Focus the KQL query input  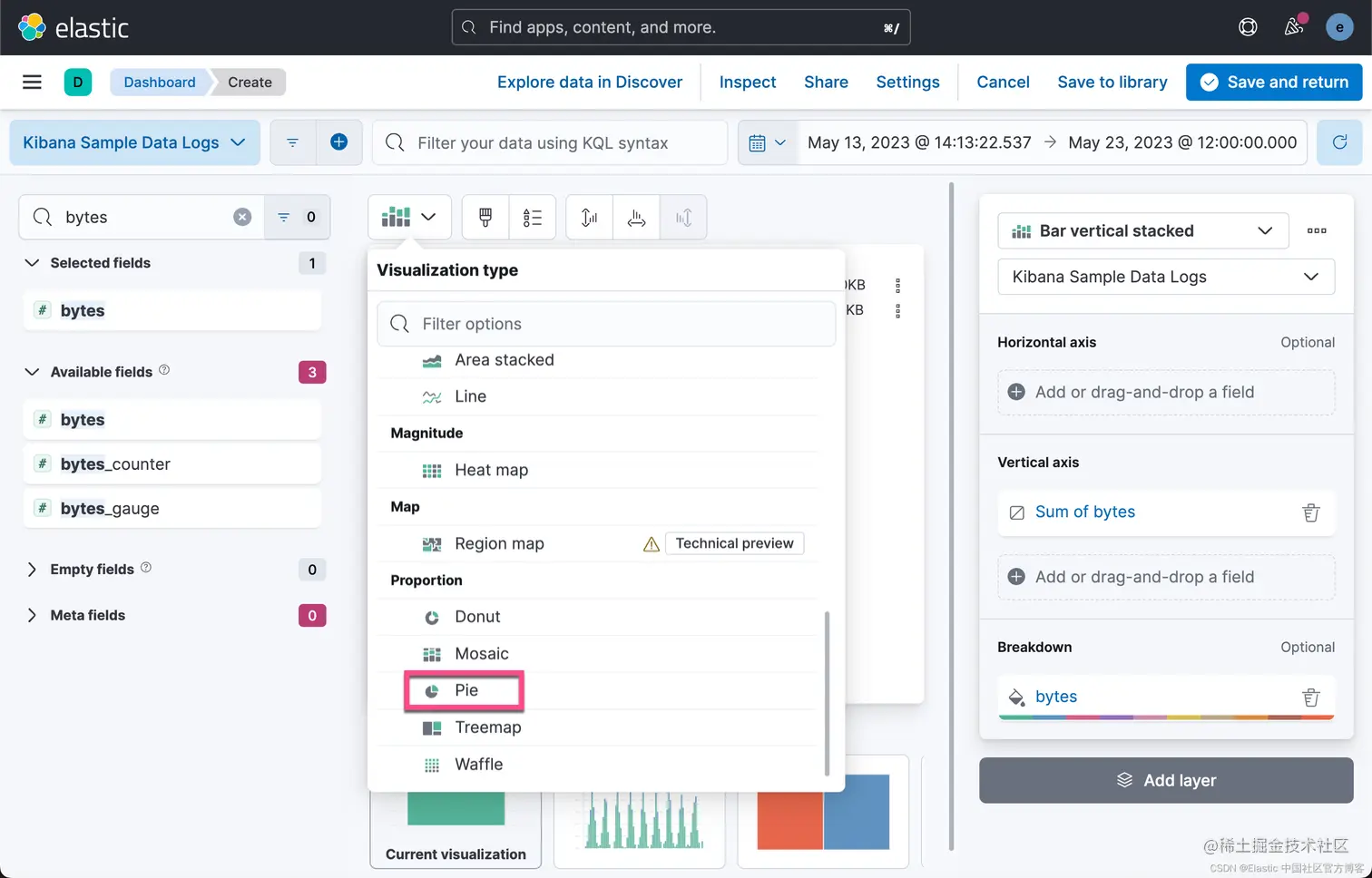tap(550, 142)
